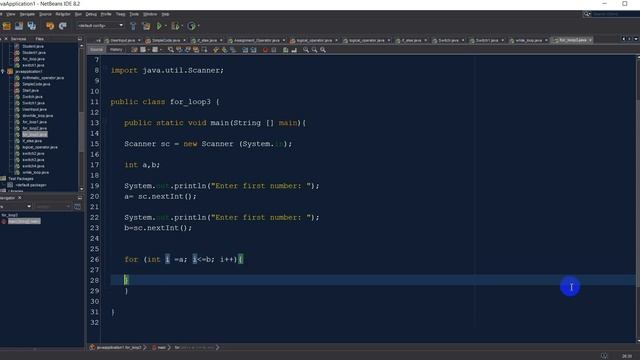Open the Debug menu
Image resolution: width=640 pixels, height=360 pixels.
click(x=91, y=14)
